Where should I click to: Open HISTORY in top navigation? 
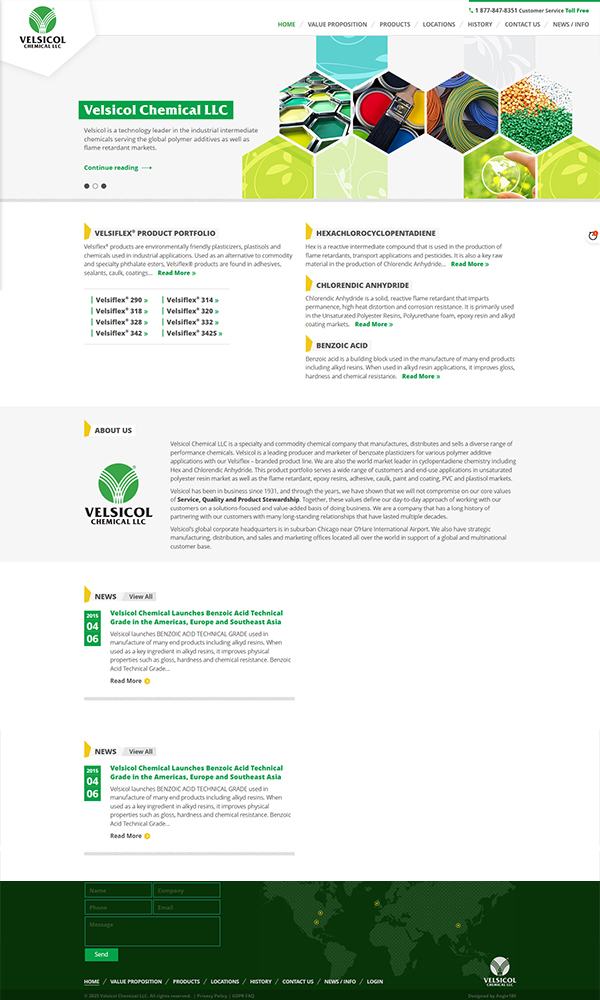tap(480, 24)
